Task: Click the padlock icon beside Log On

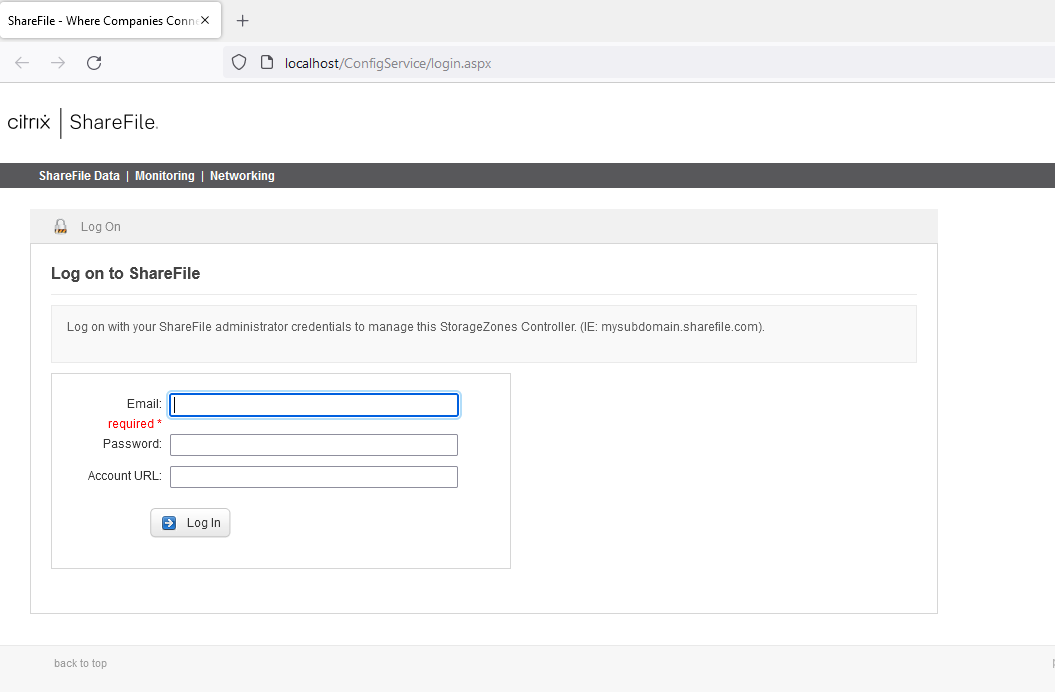Action: (x=61, y=227)
